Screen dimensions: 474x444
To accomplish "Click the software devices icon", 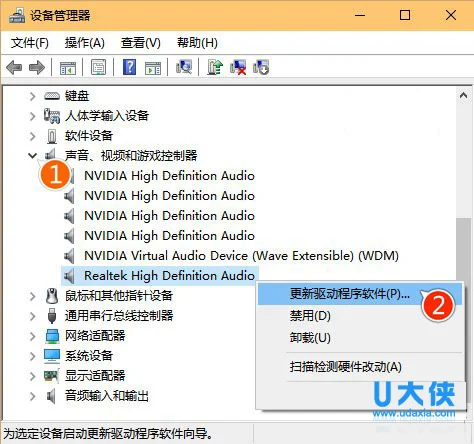I will click(x=52, y=136).
